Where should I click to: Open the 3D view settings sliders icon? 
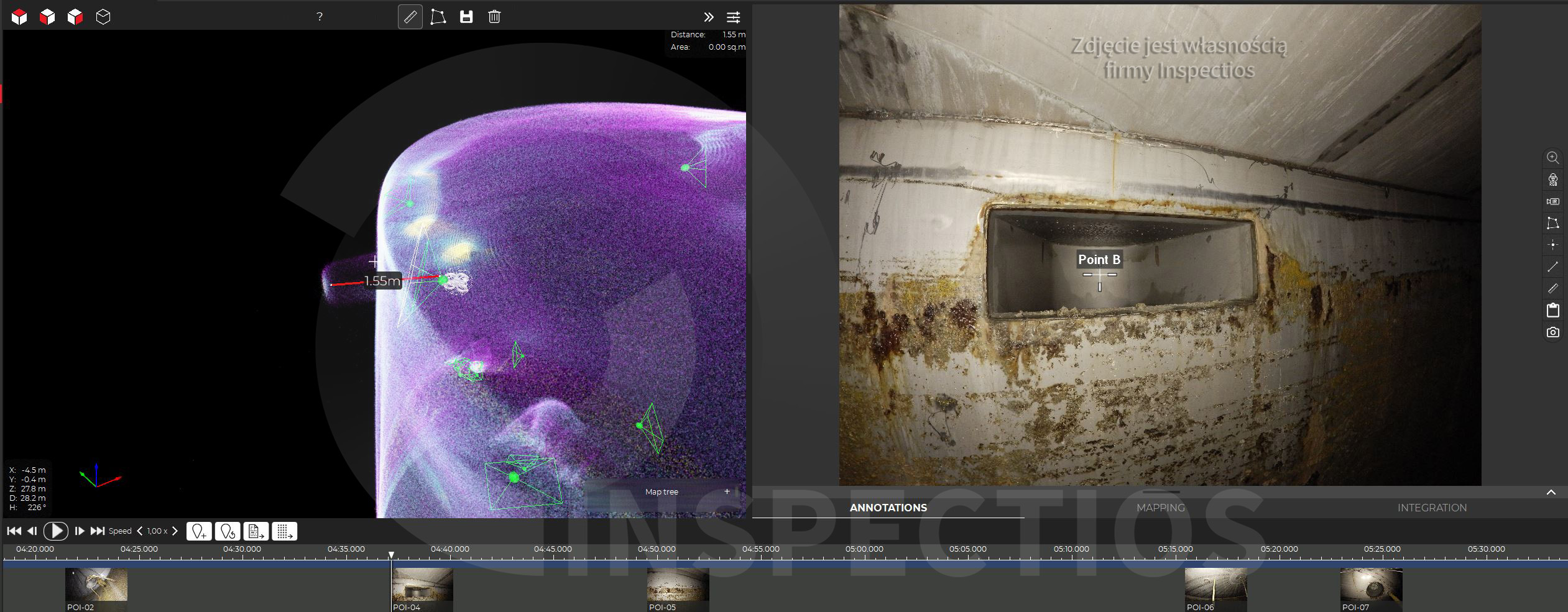coord(734,17)
